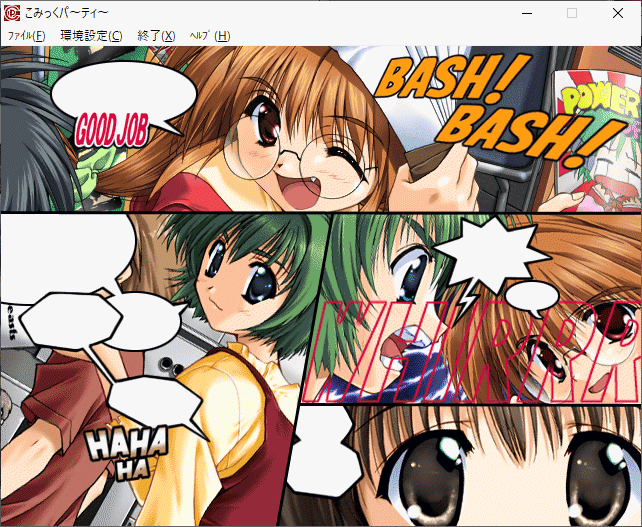Viewport: 642px width, 527px height.
Task: Click the 終了(X) menu item
Action: [x=156, y=36]
